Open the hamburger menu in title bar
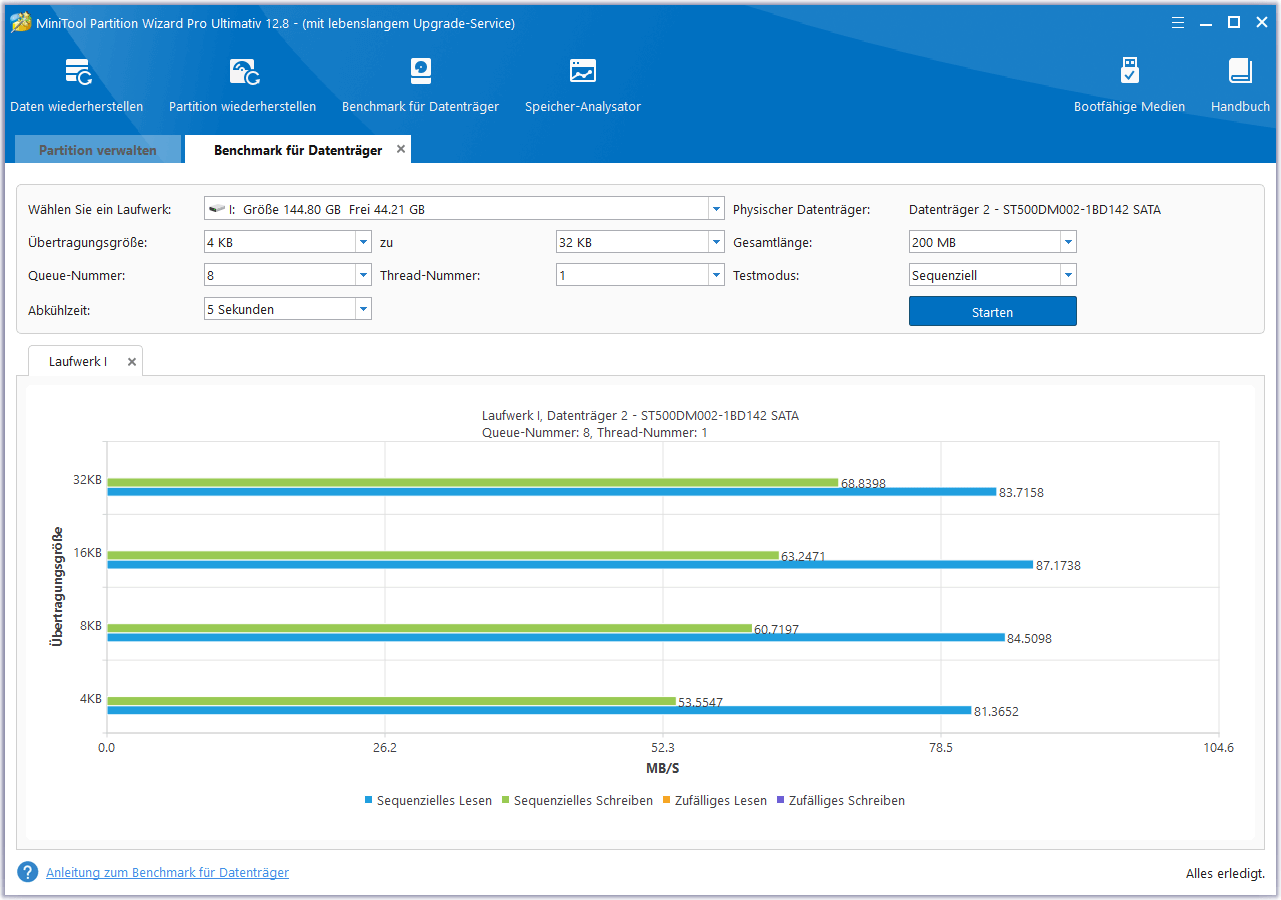 [1180, 22]
